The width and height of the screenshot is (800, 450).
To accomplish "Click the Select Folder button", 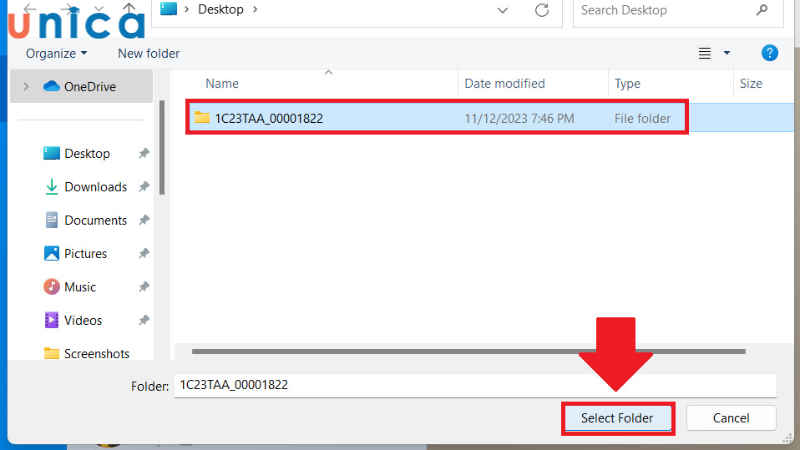I will 618,418.
